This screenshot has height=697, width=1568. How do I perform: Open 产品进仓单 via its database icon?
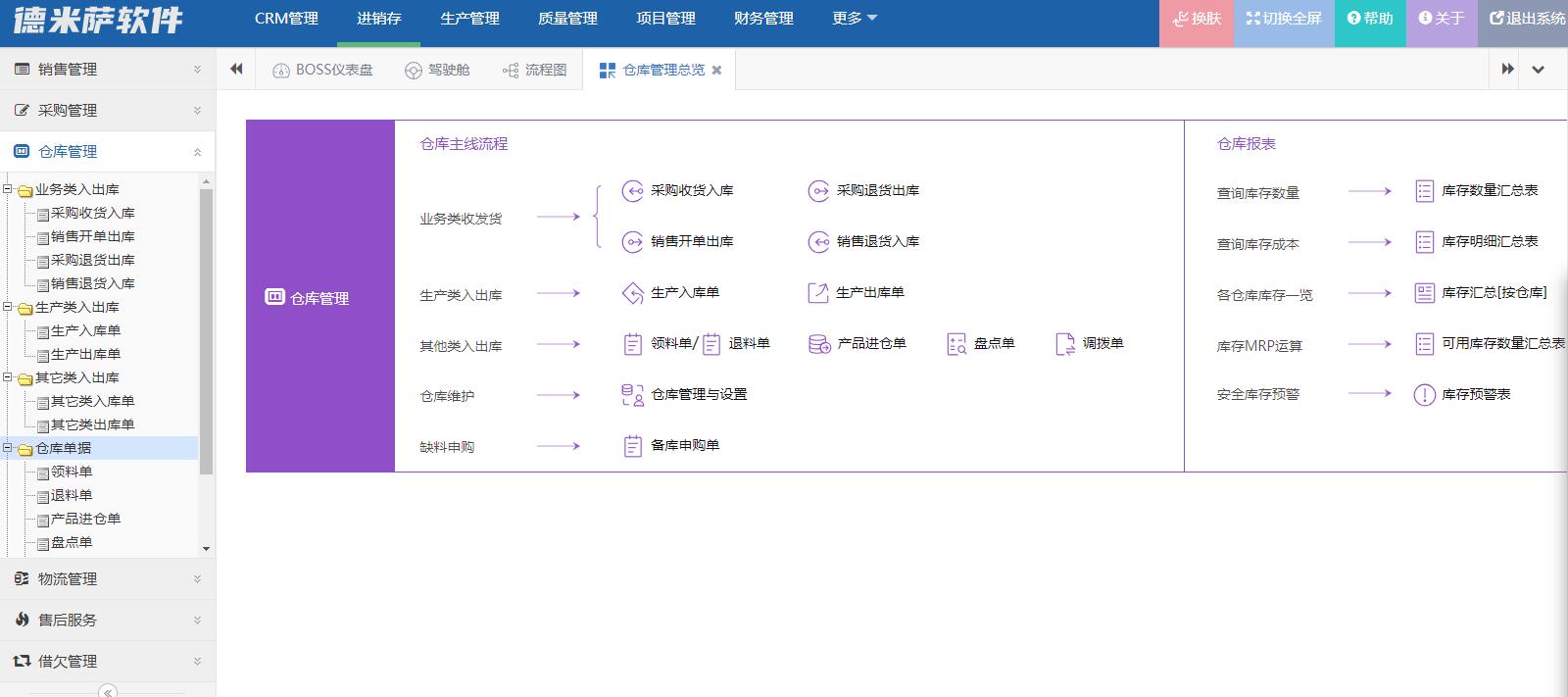click(x=818, y=344)
